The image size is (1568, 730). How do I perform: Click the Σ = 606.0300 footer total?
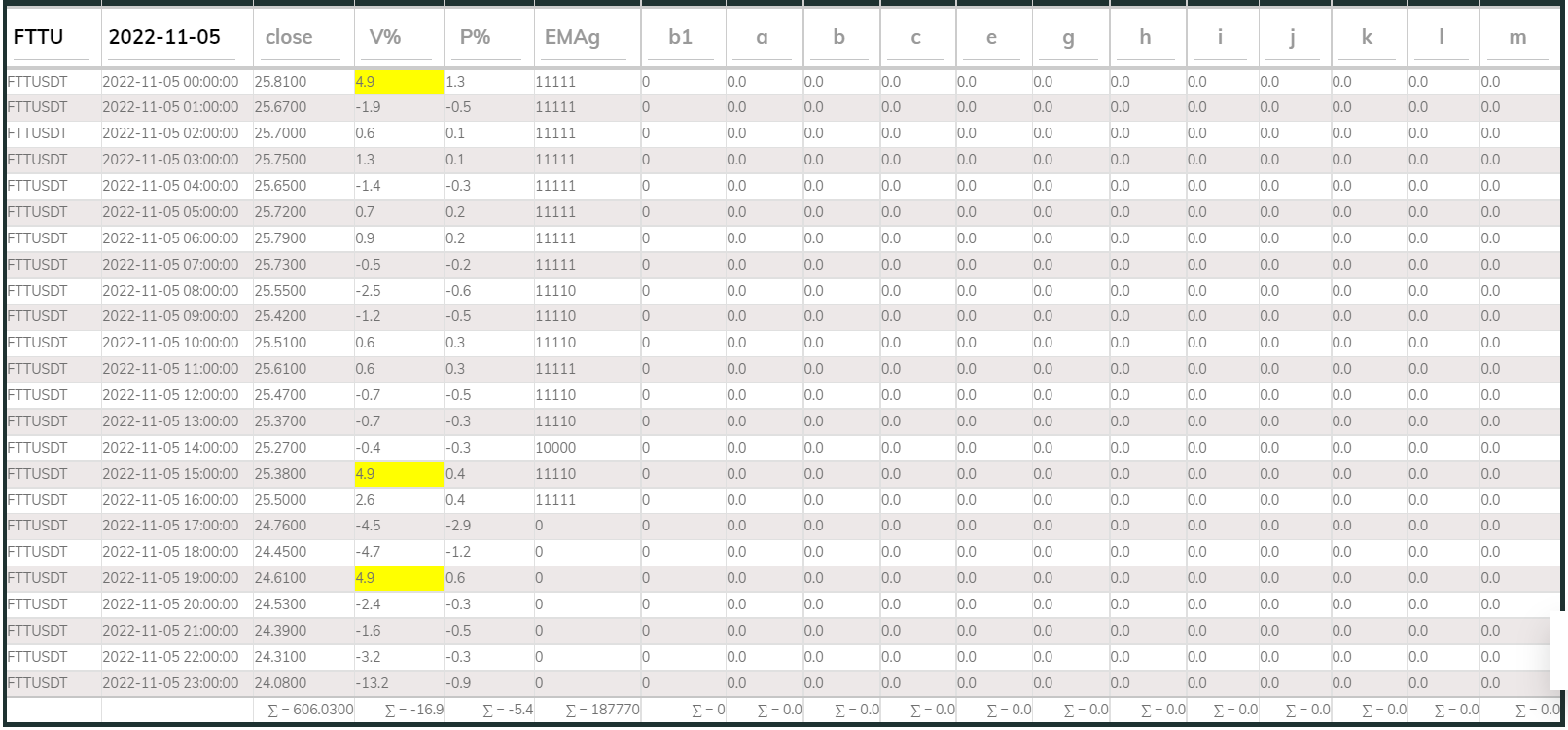point(310,711)
